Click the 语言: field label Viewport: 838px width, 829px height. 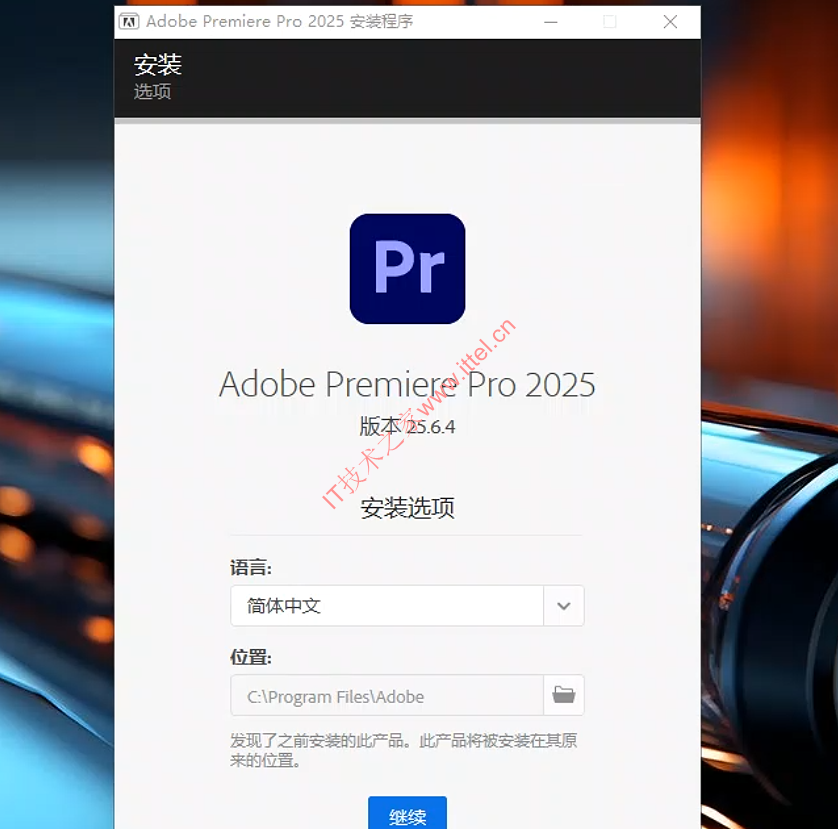[x=251, y=568]
